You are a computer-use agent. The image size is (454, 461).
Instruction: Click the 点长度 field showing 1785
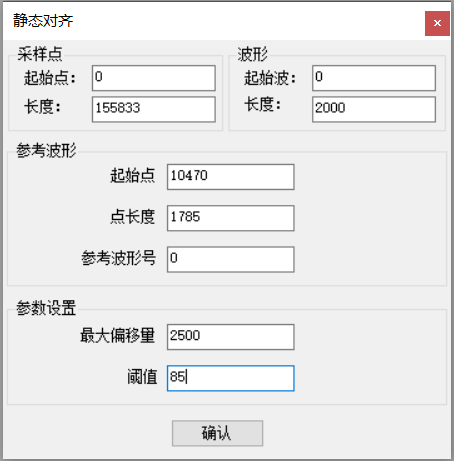point(231,218)
